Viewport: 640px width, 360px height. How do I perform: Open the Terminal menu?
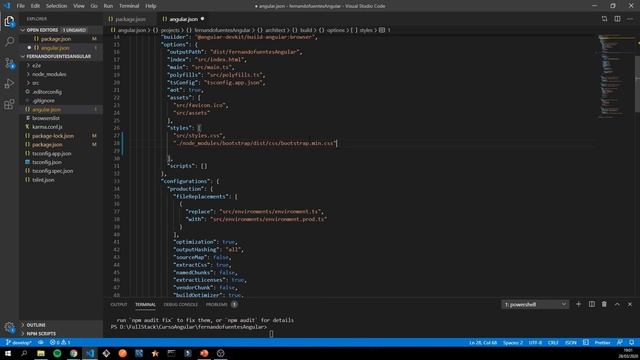tap(129, 6)
